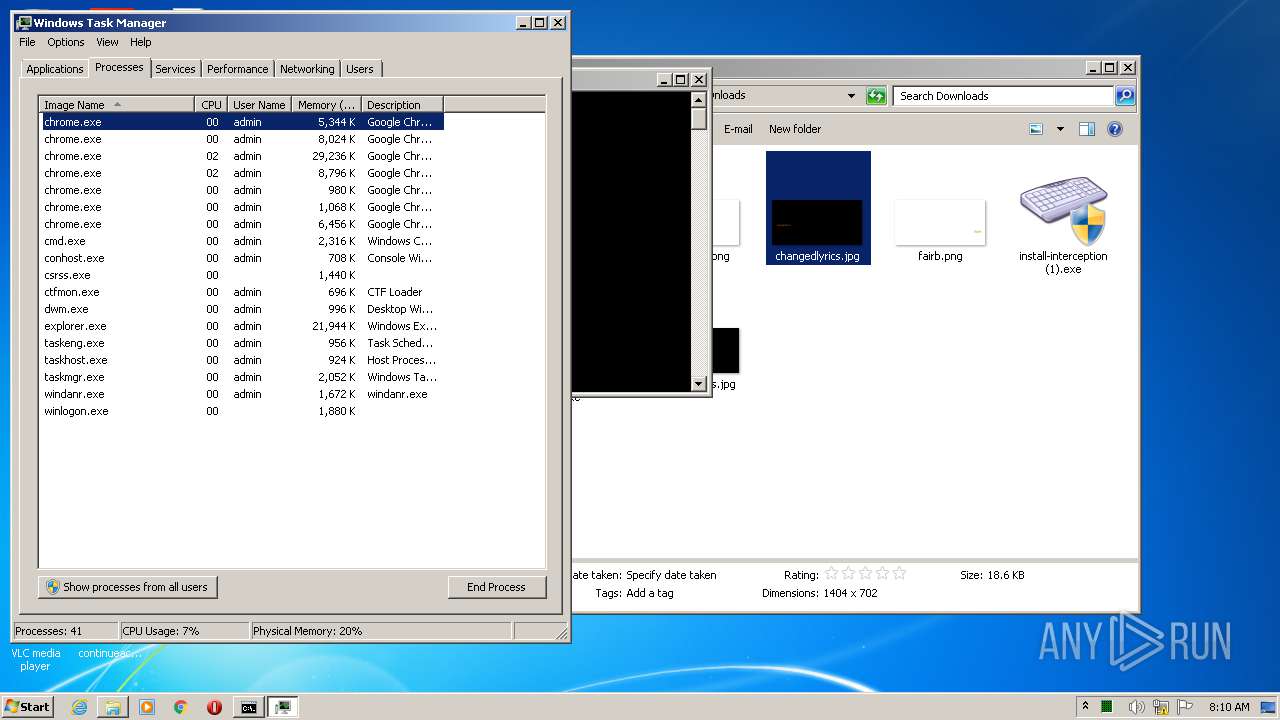Select the taskhost.exe process row
1280x720 pixels.
(241, 360)
